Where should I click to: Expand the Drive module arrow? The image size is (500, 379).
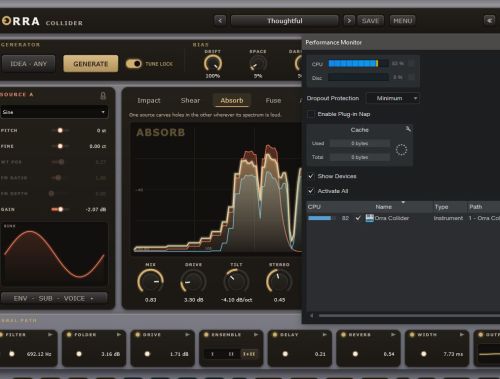(187, 334)
